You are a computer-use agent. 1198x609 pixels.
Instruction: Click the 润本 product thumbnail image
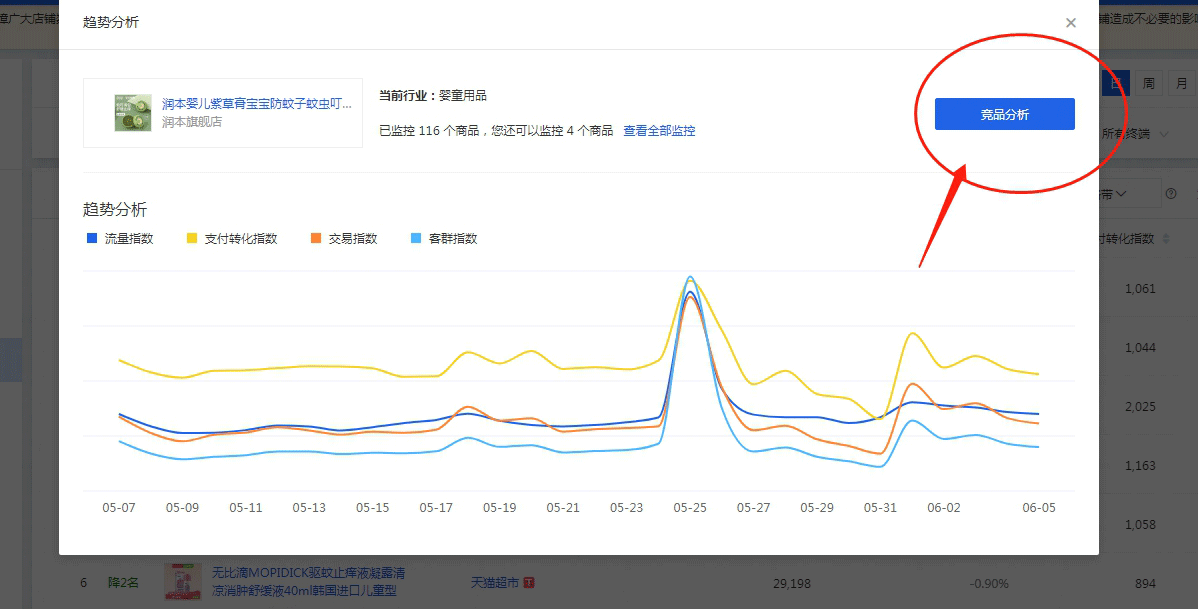(x=133, y=113)
